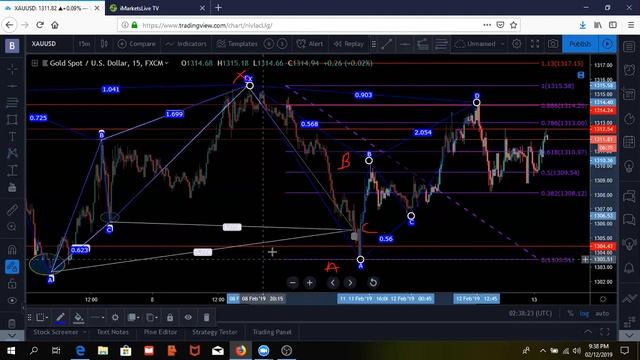Open drawing templates dropdown in floating toolbar
The image size is (640, 360).
point(42,317)
